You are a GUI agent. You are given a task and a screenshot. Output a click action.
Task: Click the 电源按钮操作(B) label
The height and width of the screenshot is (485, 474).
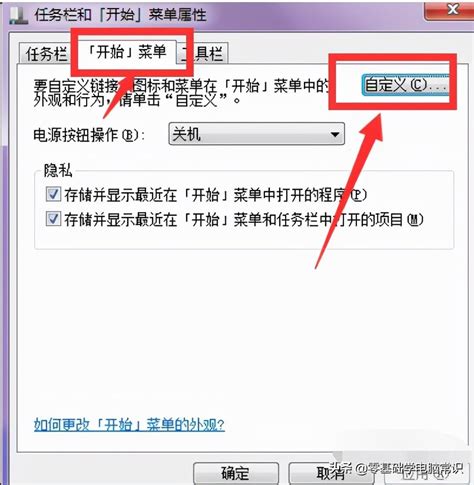(89, 135)
